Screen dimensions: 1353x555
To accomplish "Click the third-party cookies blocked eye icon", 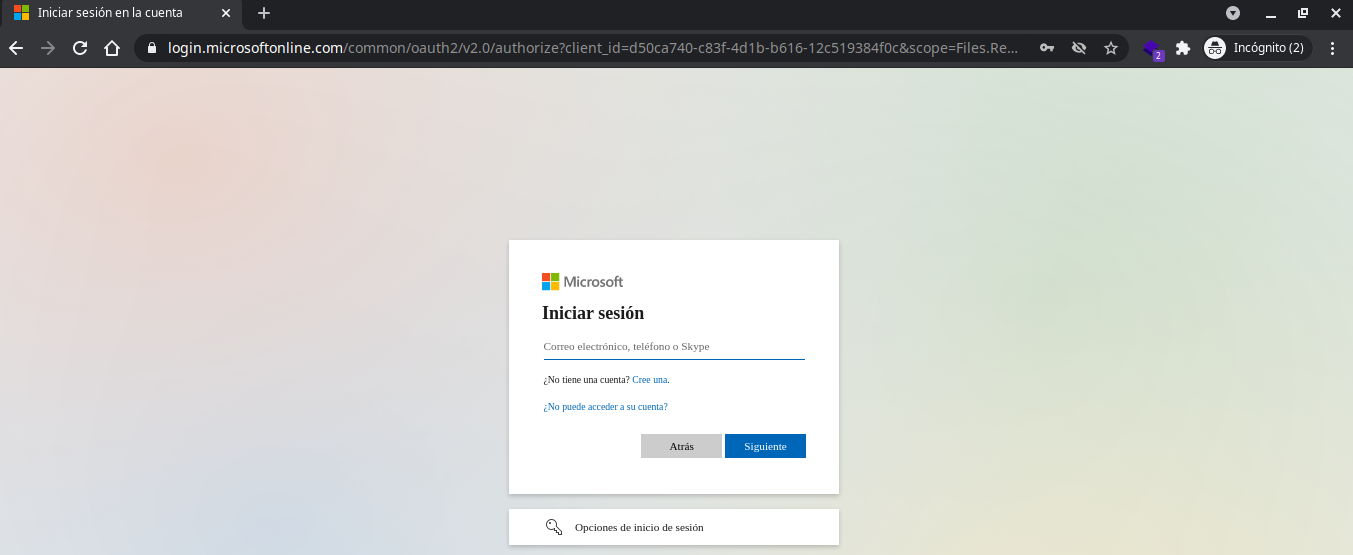I will 1078,48.
